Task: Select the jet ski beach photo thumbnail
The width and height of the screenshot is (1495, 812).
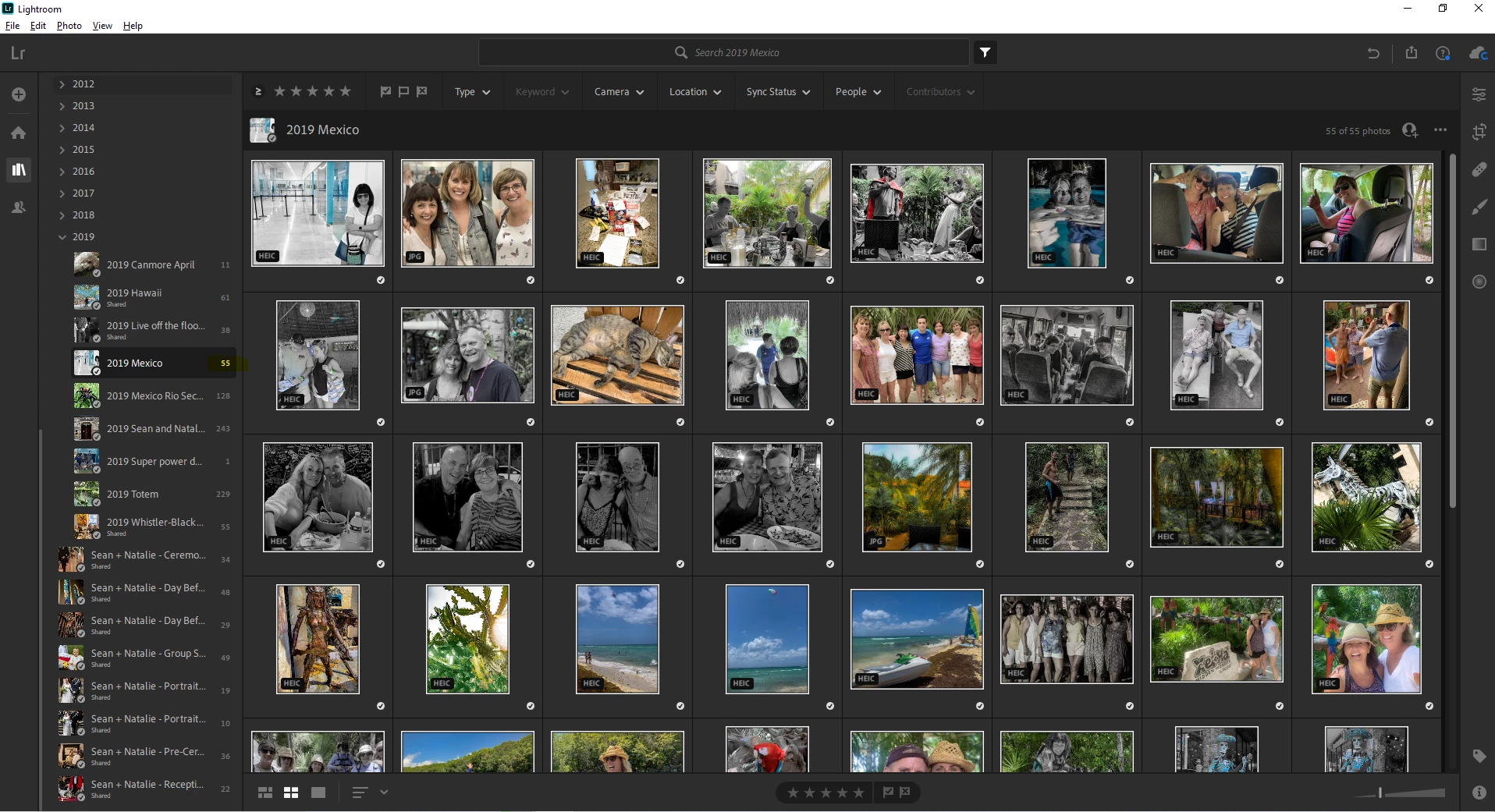Action: 917,639
